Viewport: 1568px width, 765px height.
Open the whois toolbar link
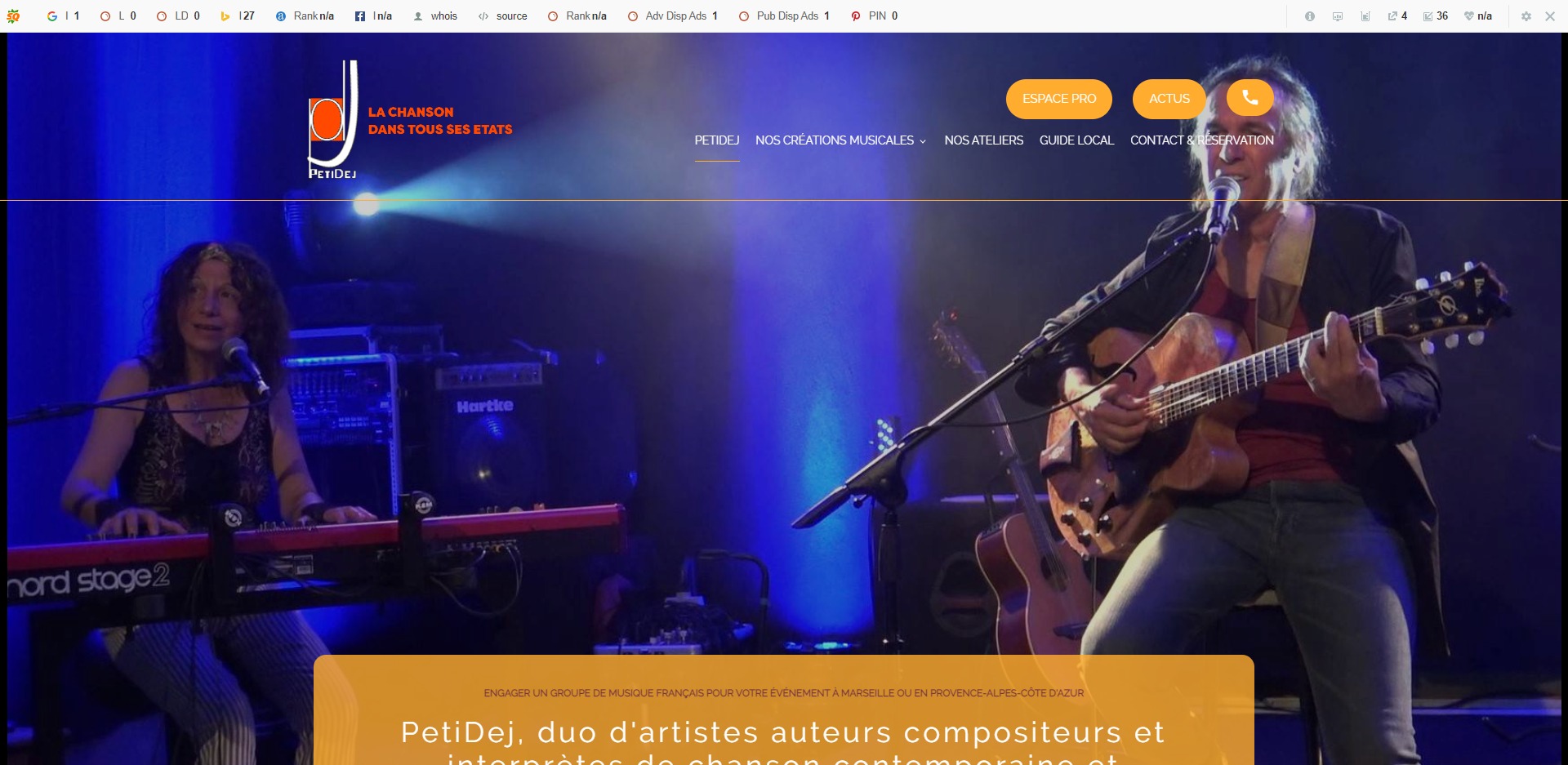435,16
